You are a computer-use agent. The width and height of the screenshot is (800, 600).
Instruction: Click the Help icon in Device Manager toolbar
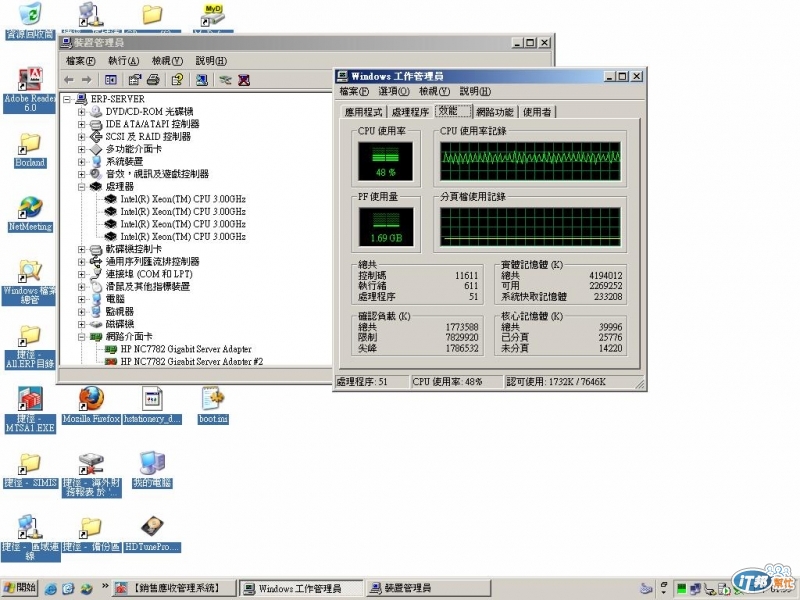[x=177, y=80]
